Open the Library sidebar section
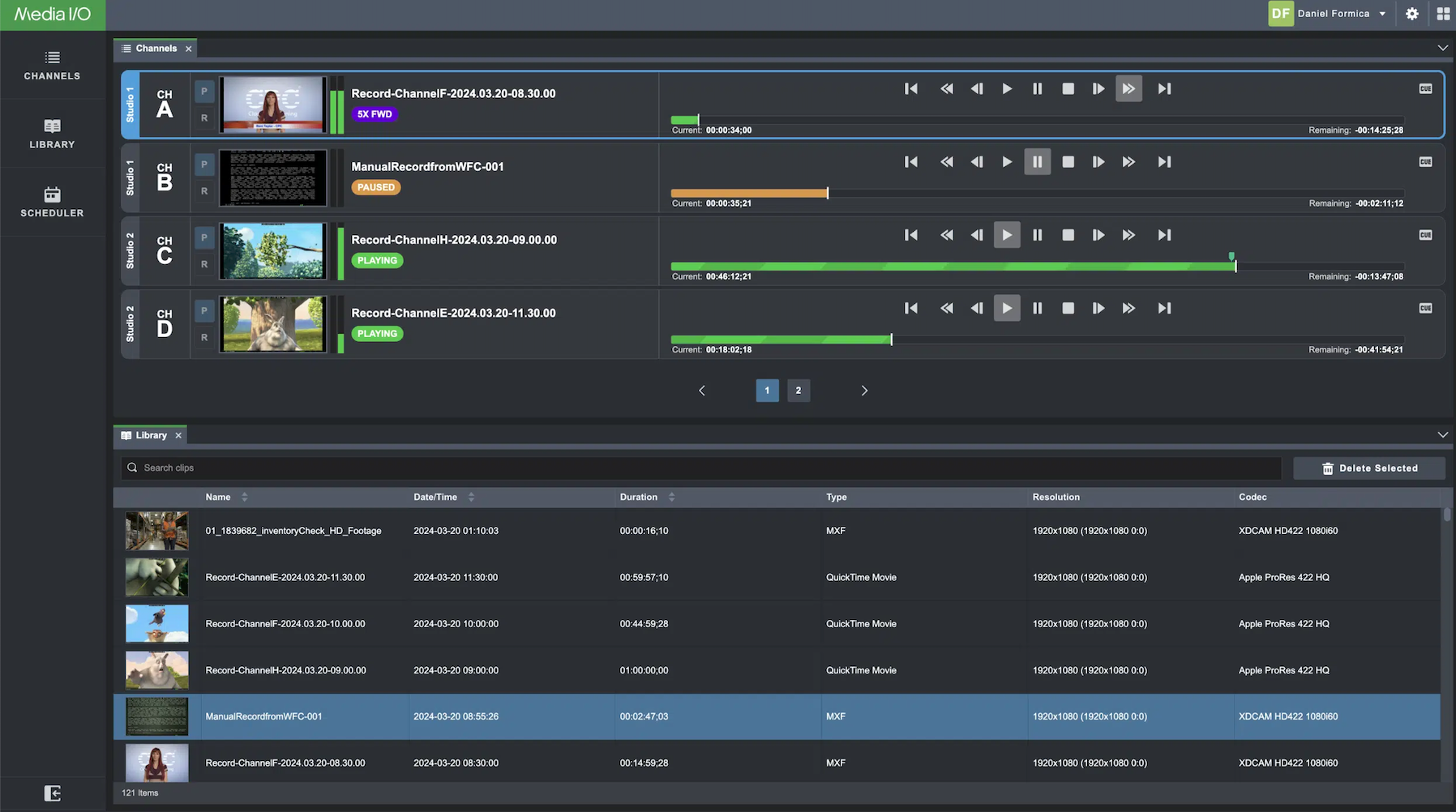 pos(52,134)
